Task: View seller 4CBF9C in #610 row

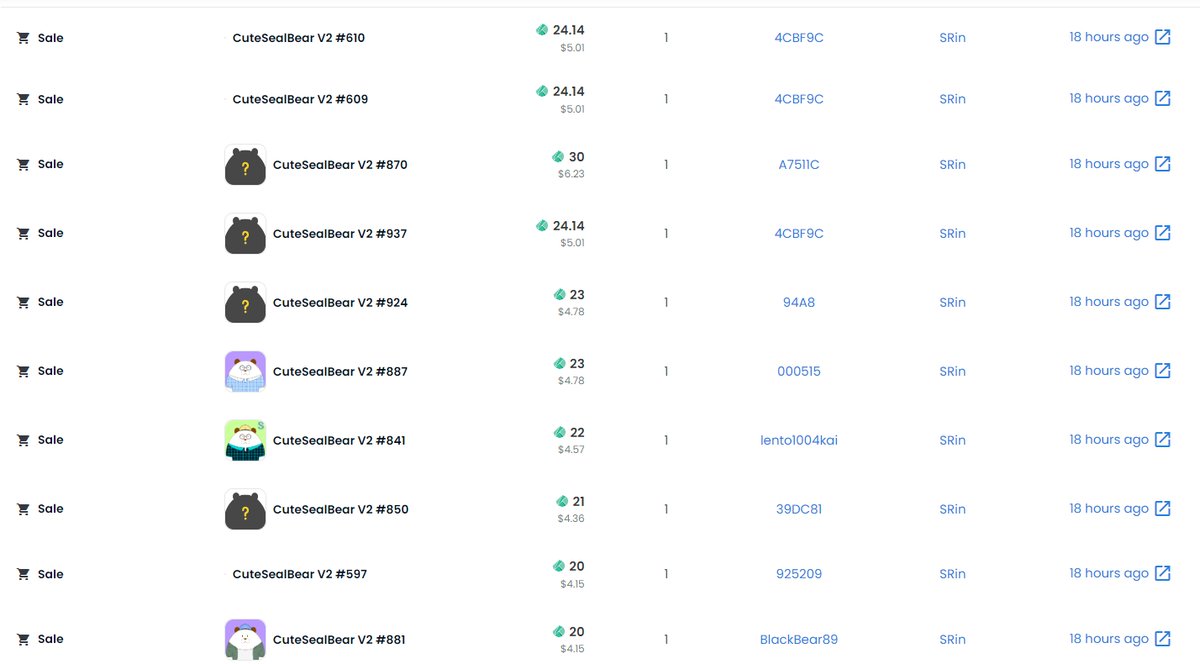Action: [799, 38]
